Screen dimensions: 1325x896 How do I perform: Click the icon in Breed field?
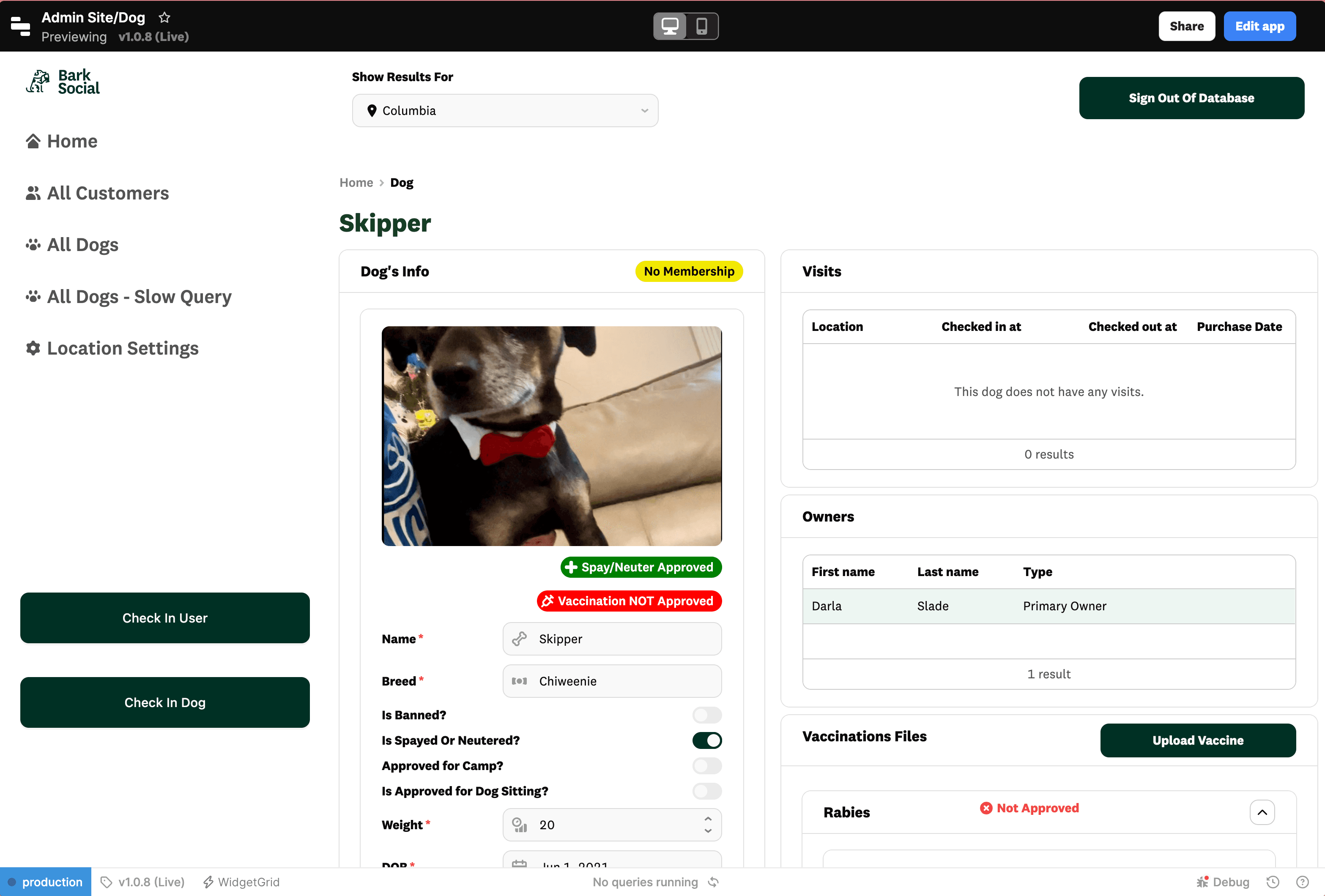click(x=520, y=681)
